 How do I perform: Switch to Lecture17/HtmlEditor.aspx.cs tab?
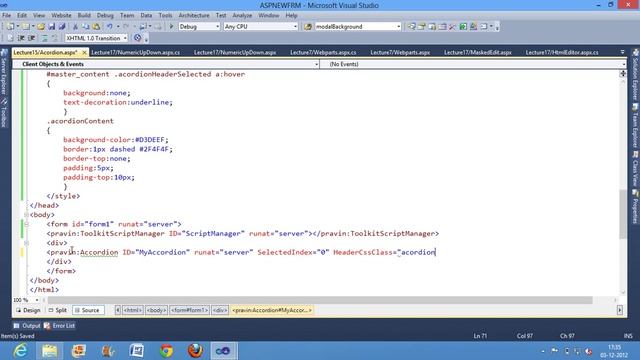click(562, 53)
